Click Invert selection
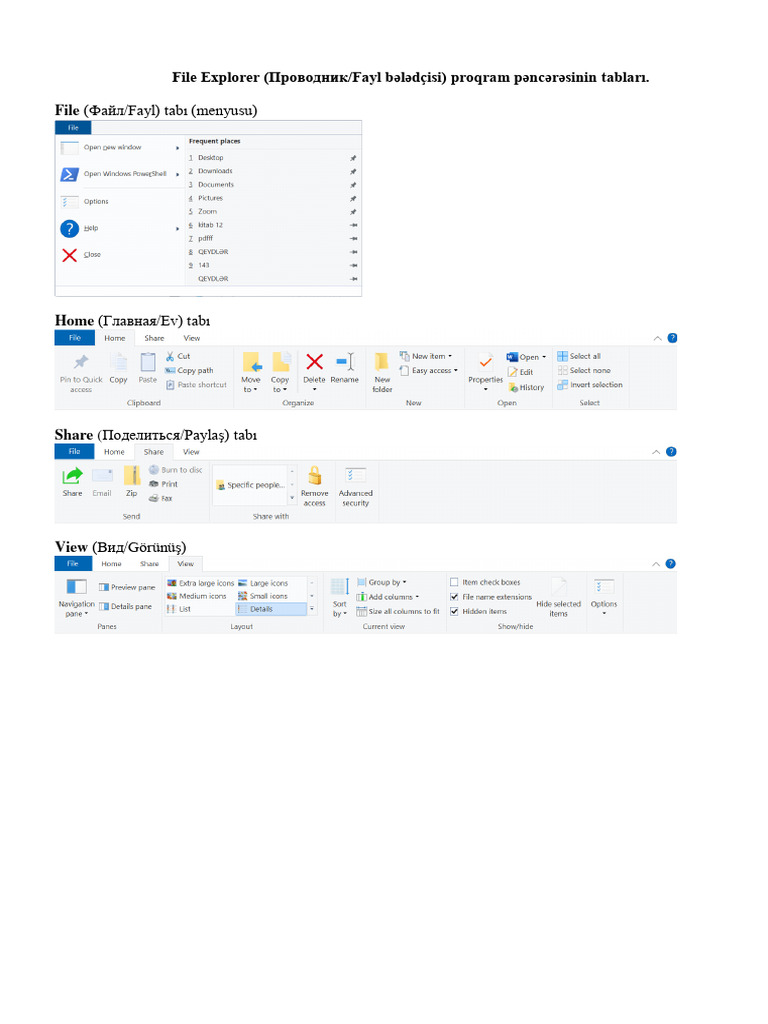Screen dimensions: 768x1024 coord(590,385)
